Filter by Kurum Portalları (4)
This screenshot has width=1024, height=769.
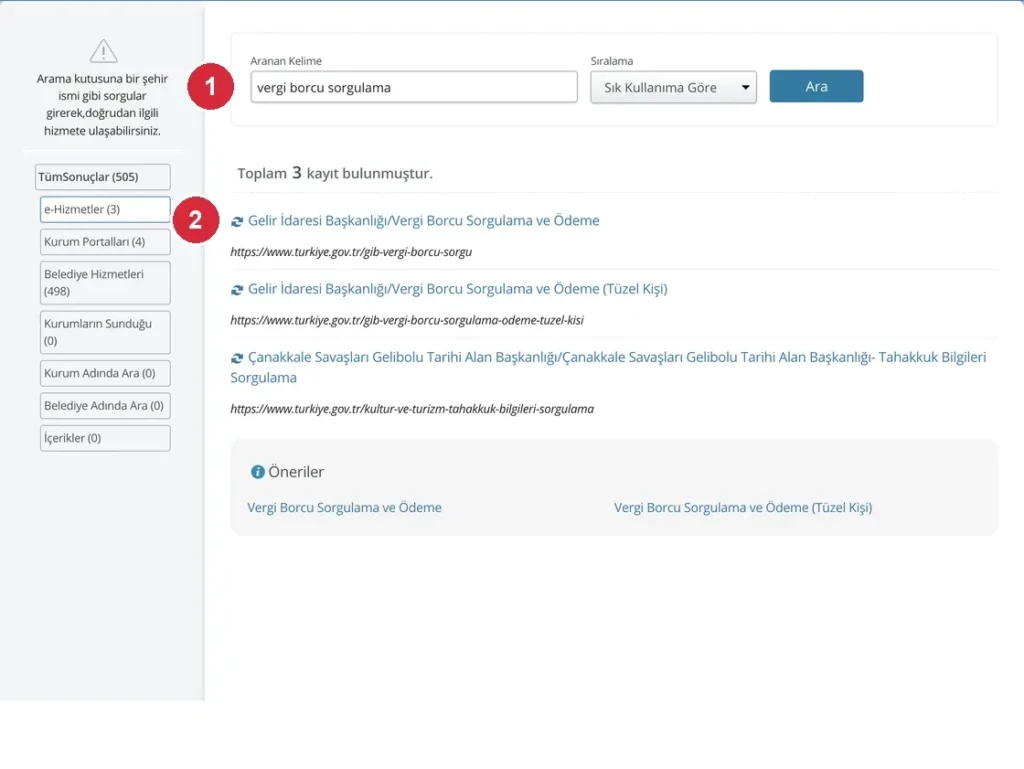click(105, 242)
